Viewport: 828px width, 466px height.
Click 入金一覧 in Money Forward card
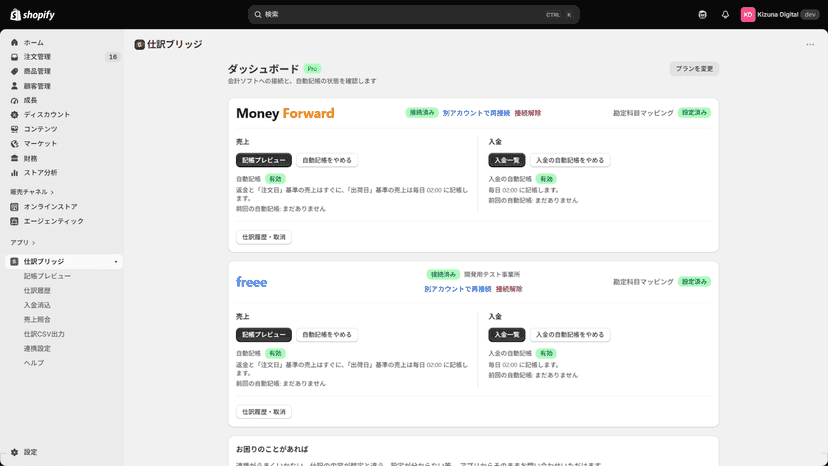coord(507,160)
